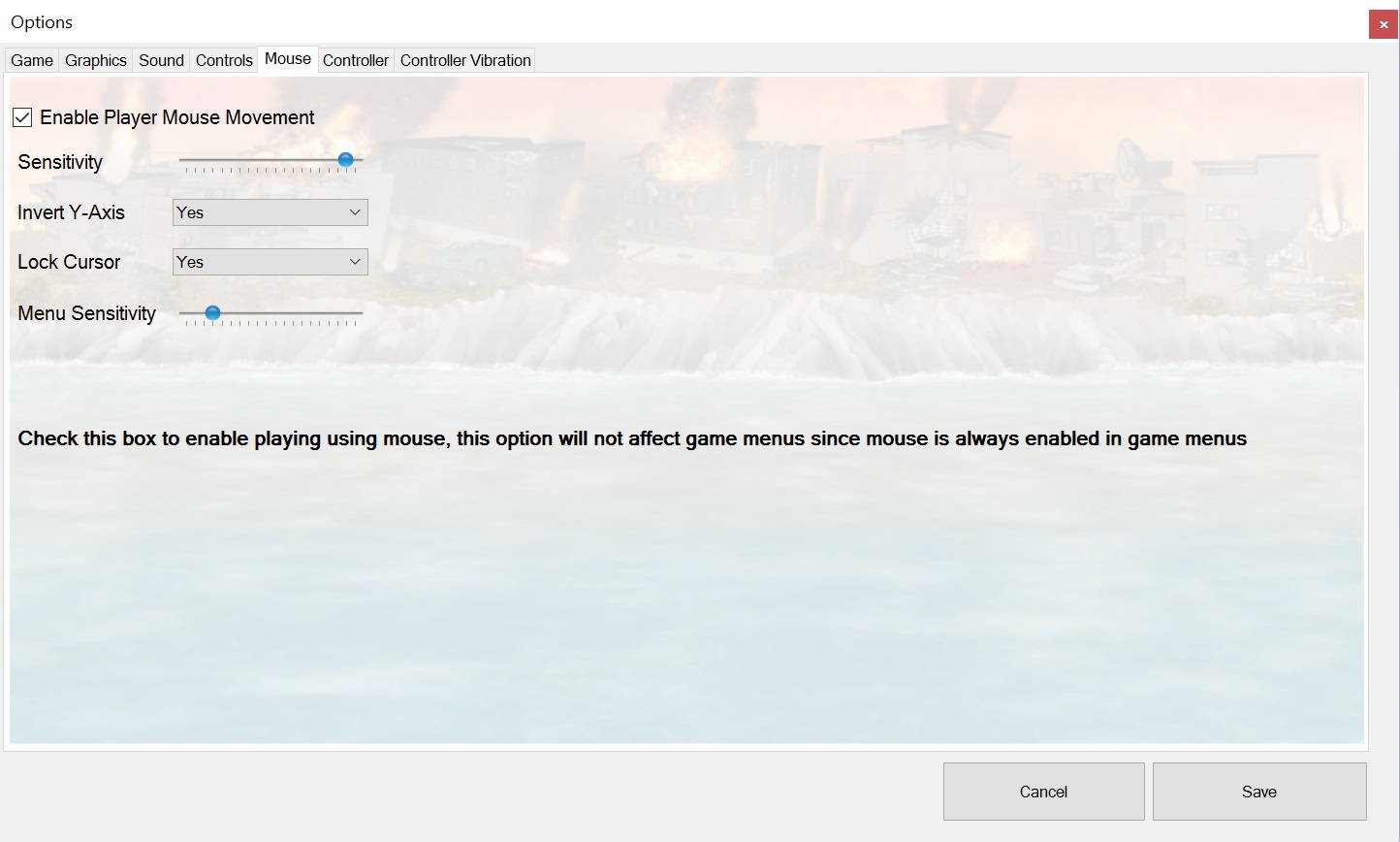
Task: Select the Sound tab
Action: coord(161,59)
